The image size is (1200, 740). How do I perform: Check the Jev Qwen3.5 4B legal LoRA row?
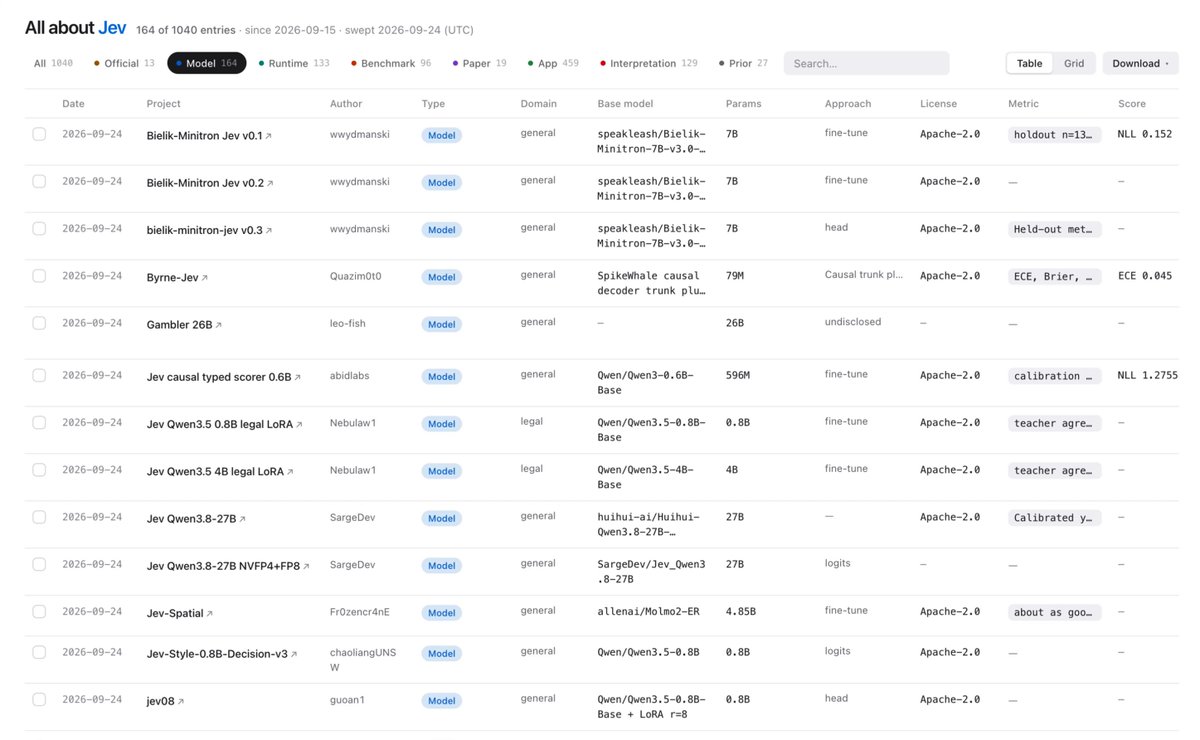pyautogui.click(x=39, y=469)
